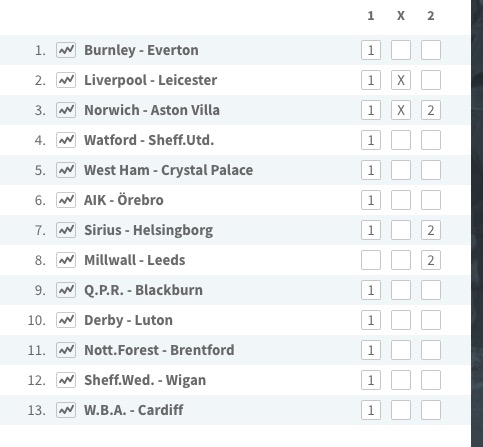Open trend icon for AIK - Örebro

[x=66, y=200]
